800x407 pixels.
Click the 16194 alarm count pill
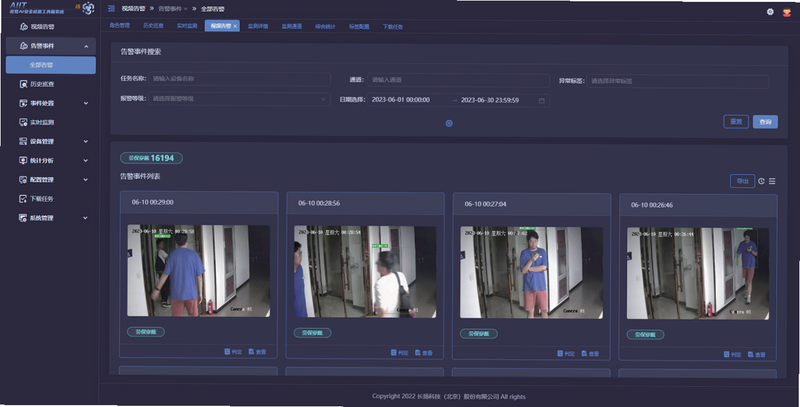(152, 158)
